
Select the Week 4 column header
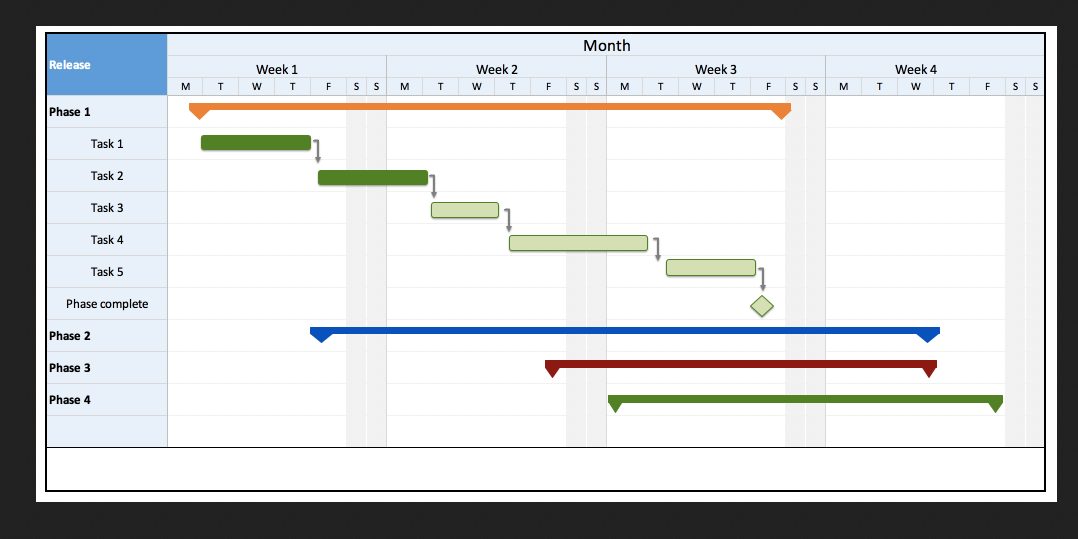point(916,69)
